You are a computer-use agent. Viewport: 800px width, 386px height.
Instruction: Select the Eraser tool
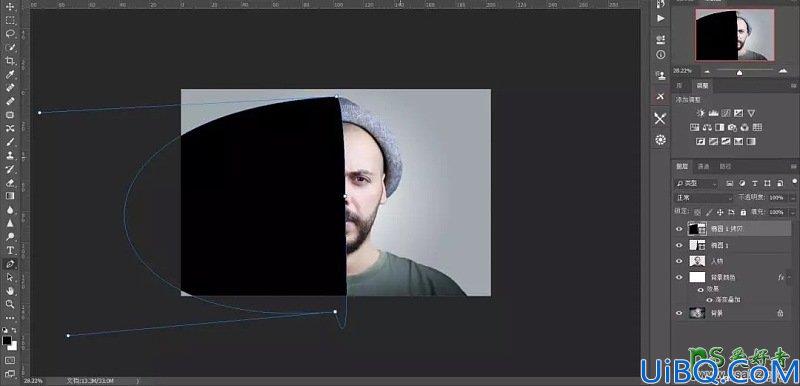point(10,182)
